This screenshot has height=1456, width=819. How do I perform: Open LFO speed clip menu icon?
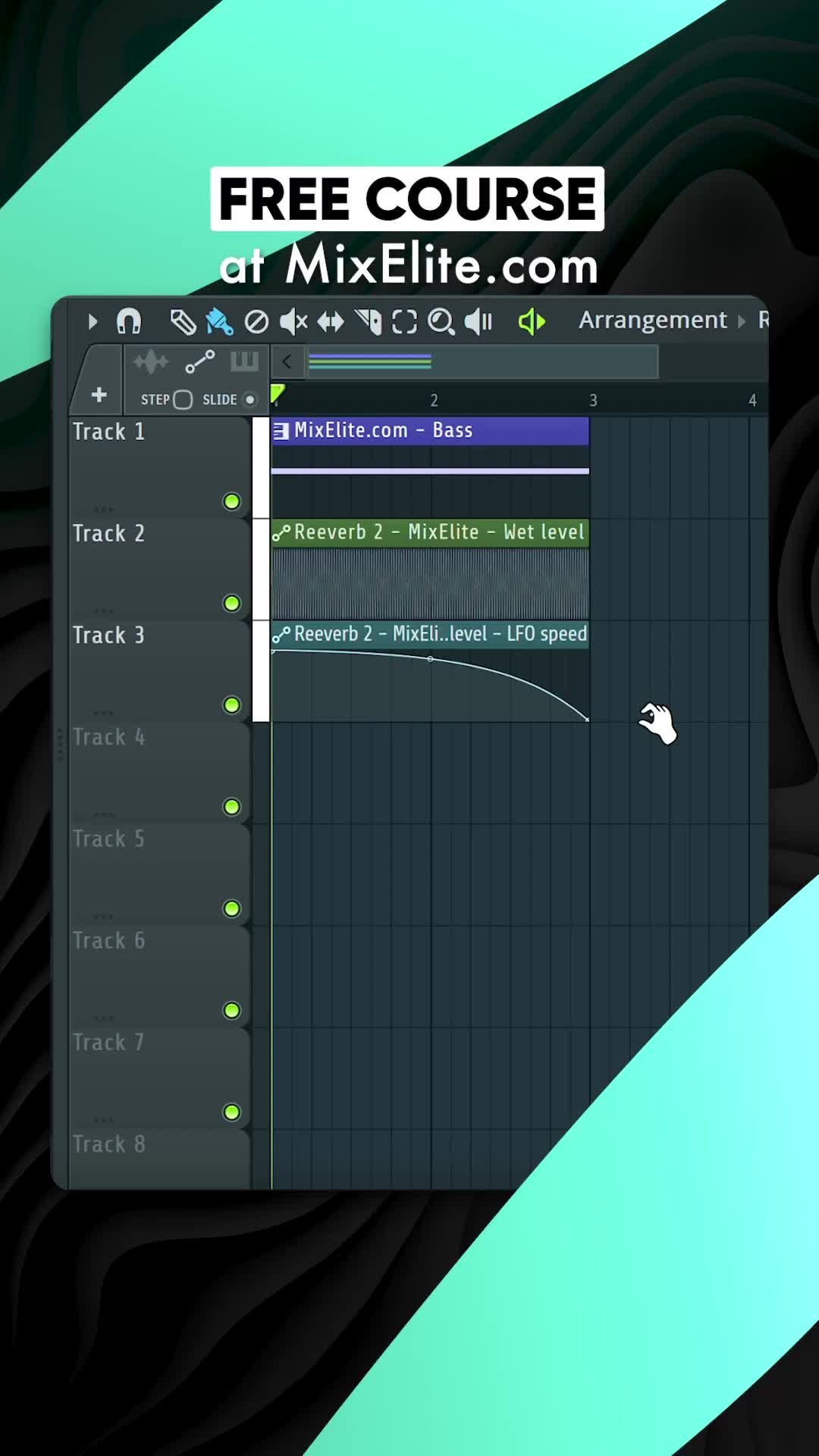[x=281, y=635]
